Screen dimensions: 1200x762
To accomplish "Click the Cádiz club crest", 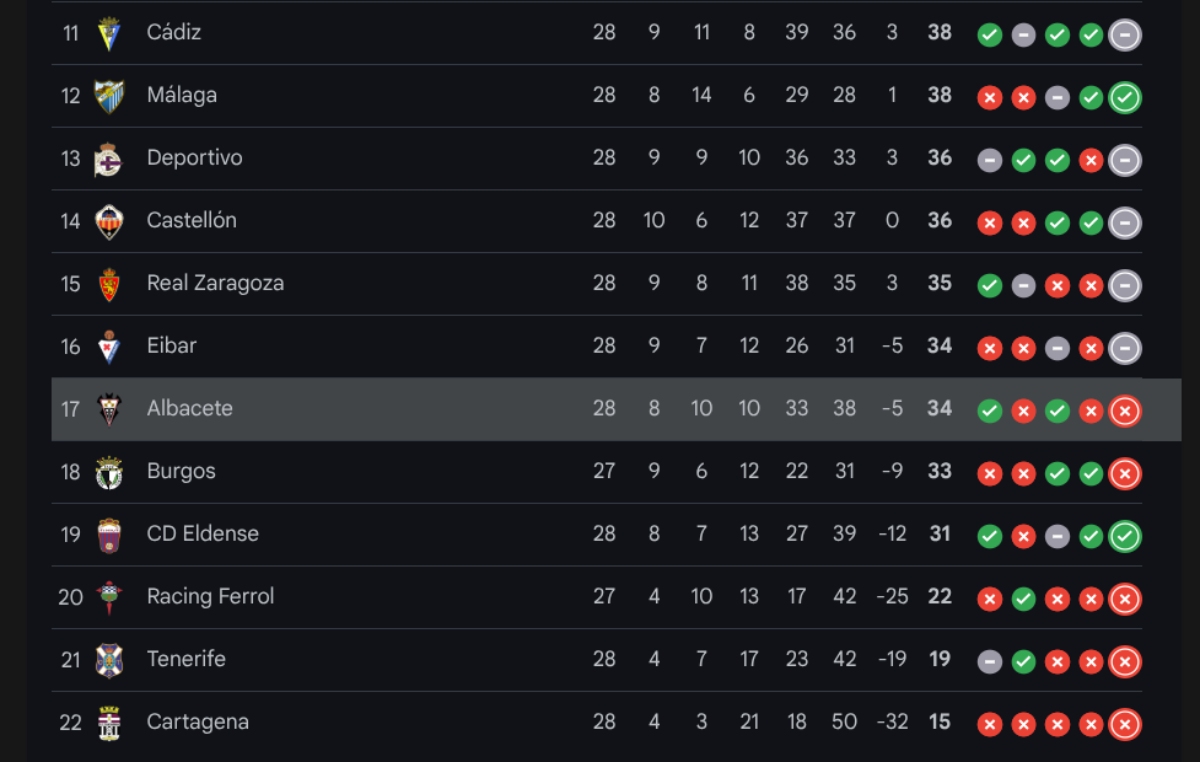I will [x=109, y=33].
